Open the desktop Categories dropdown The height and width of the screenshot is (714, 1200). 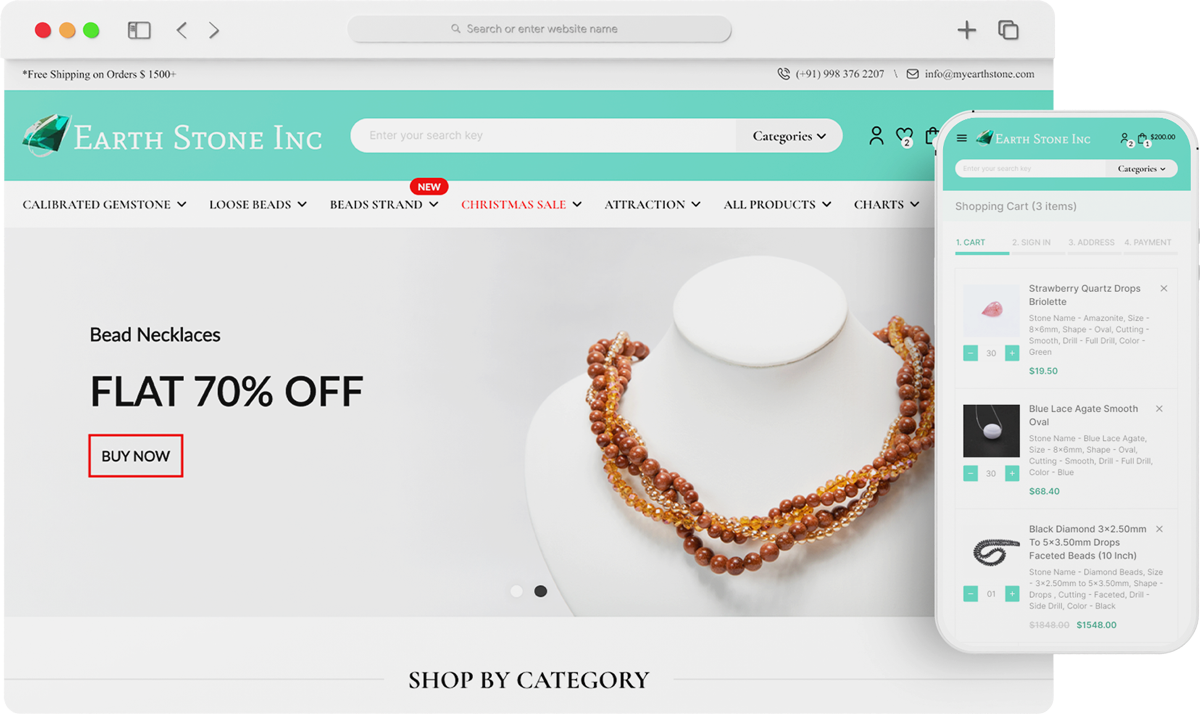pyautogui.click(x=789, y=136)
